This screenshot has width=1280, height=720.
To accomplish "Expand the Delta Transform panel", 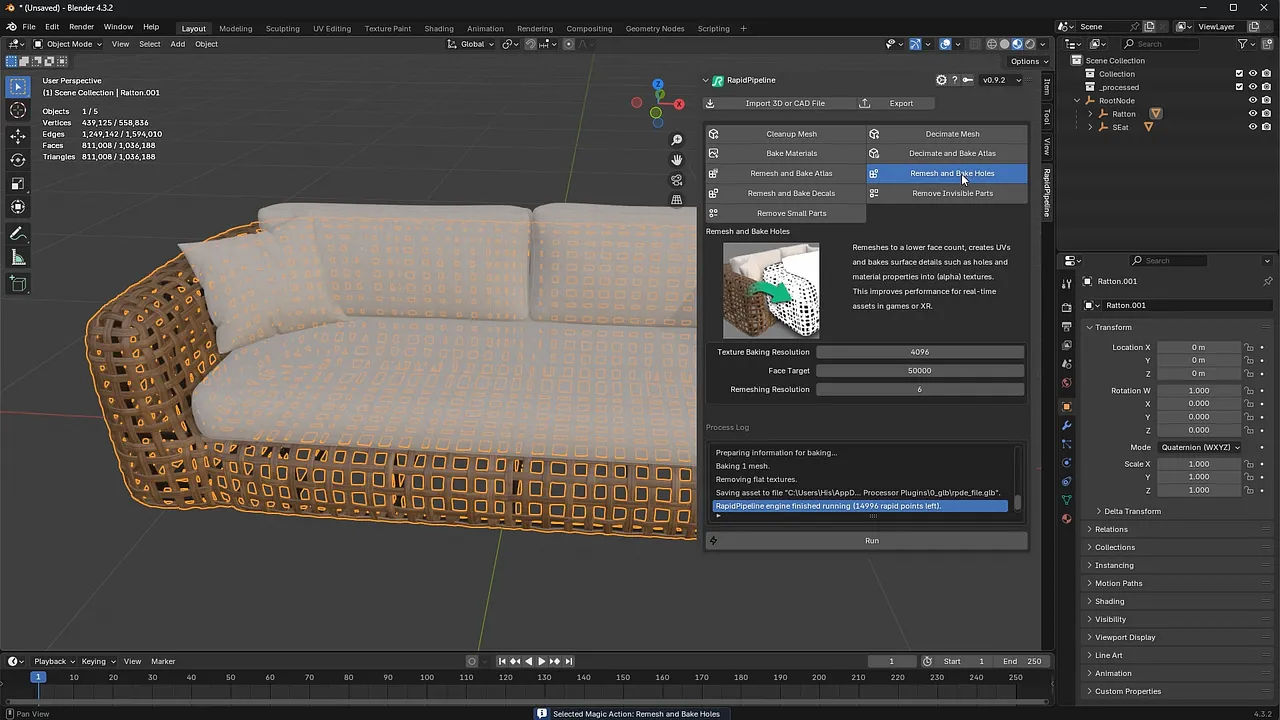I will point(1132,511).
